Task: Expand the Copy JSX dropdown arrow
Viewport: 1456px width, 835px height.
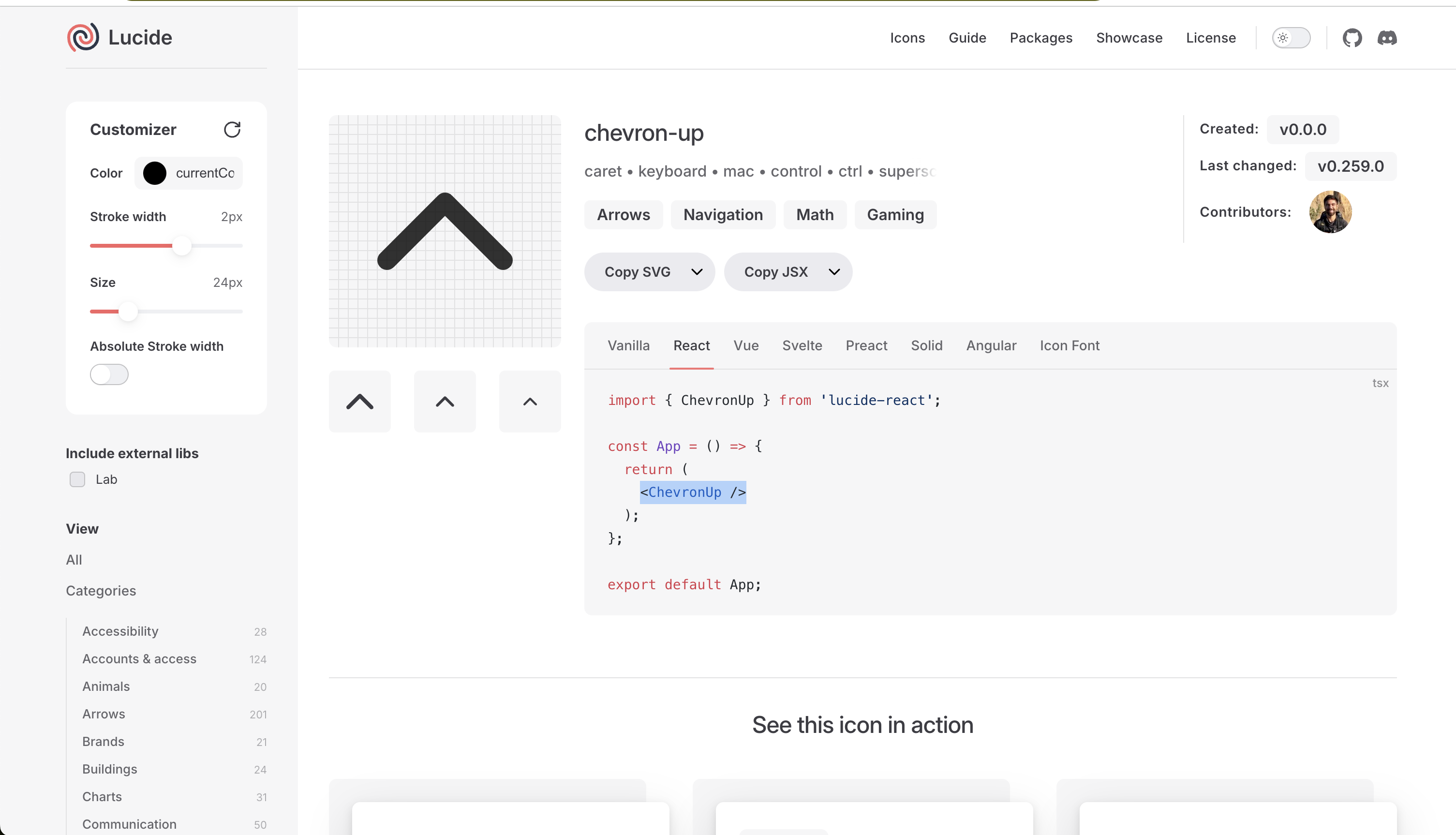Action: [834, 272]
